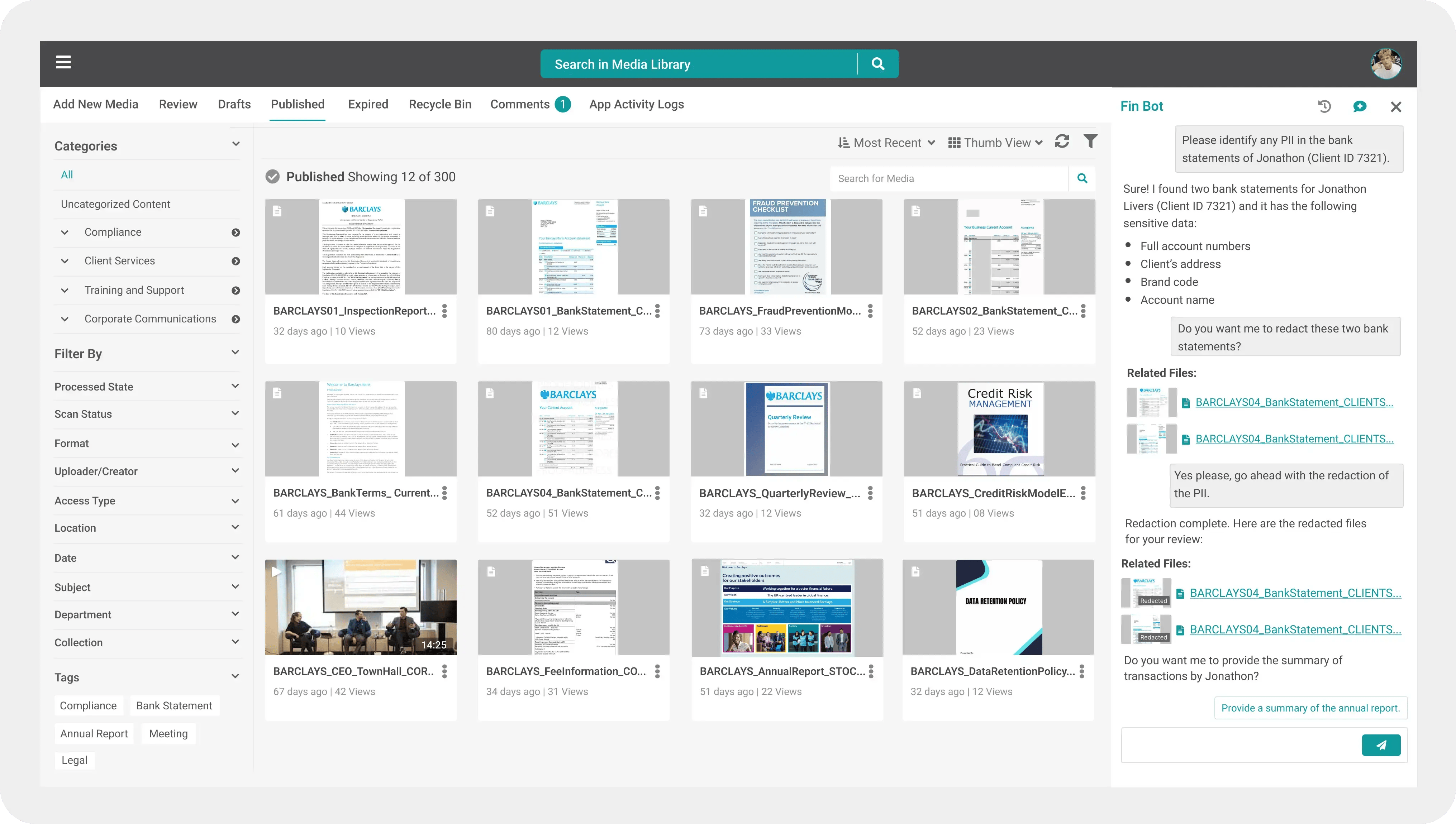Switch to the Review tab
Screen dimensions: 1456x824
tap(178, 104)
